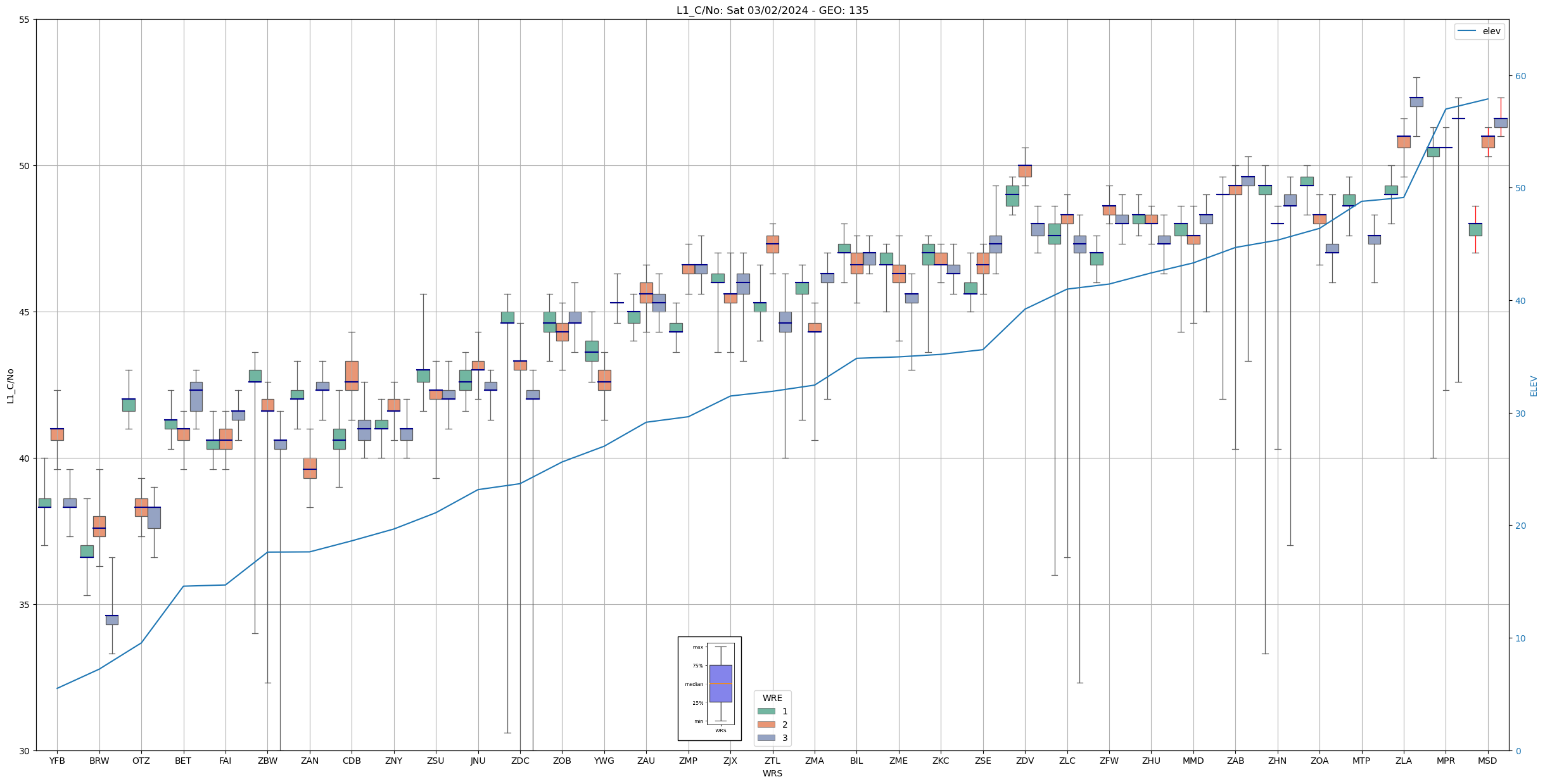1545x784 pixels.
Task: Click the ZAU station label
Action: tap(646, 761)
